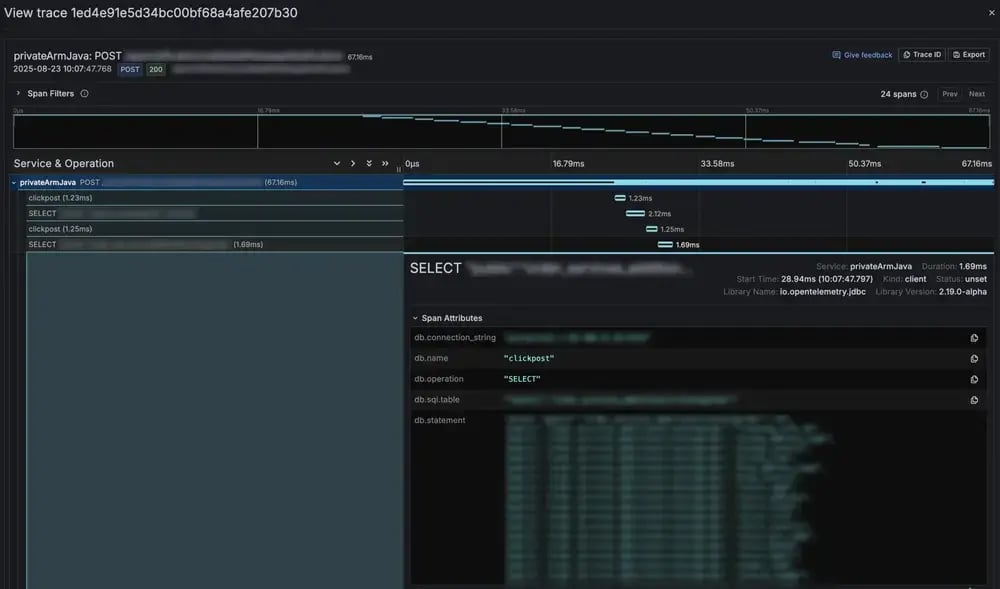
Task: Copy the db.sql.table value
Action: coord(974,400)
